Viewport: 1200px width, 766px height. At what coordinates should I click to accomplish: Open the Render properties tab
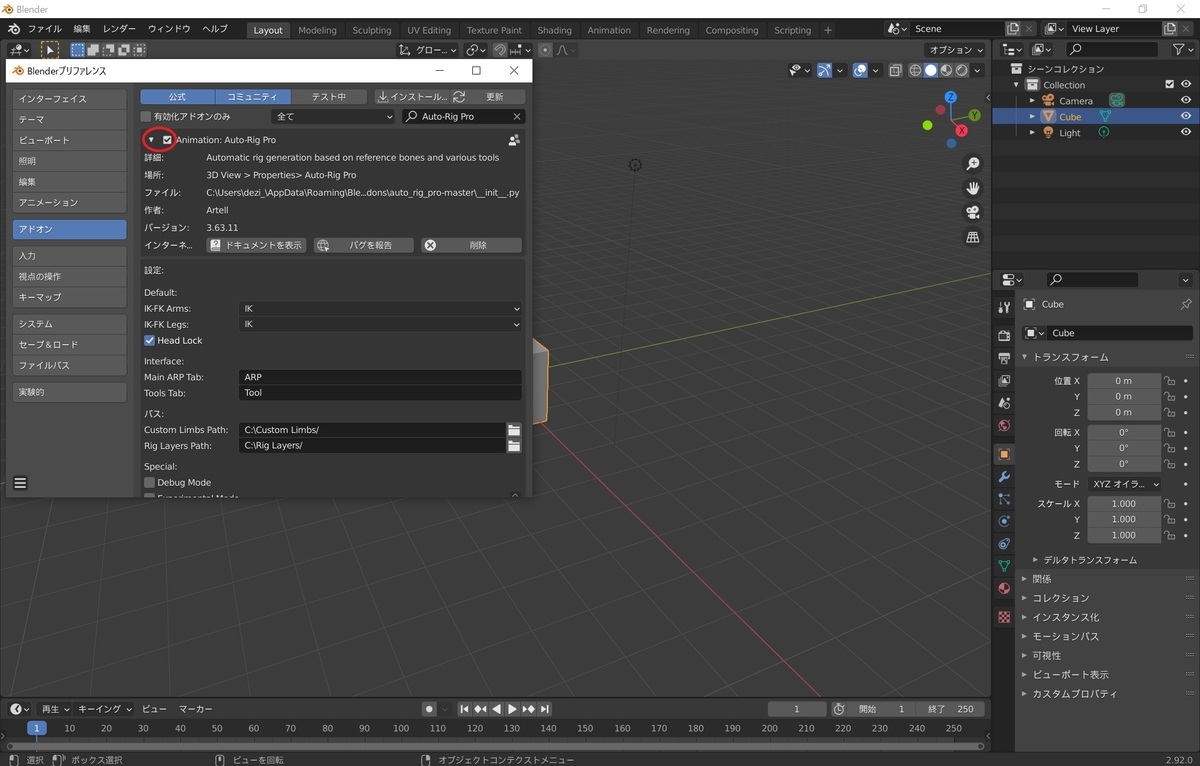point(1004,335)
